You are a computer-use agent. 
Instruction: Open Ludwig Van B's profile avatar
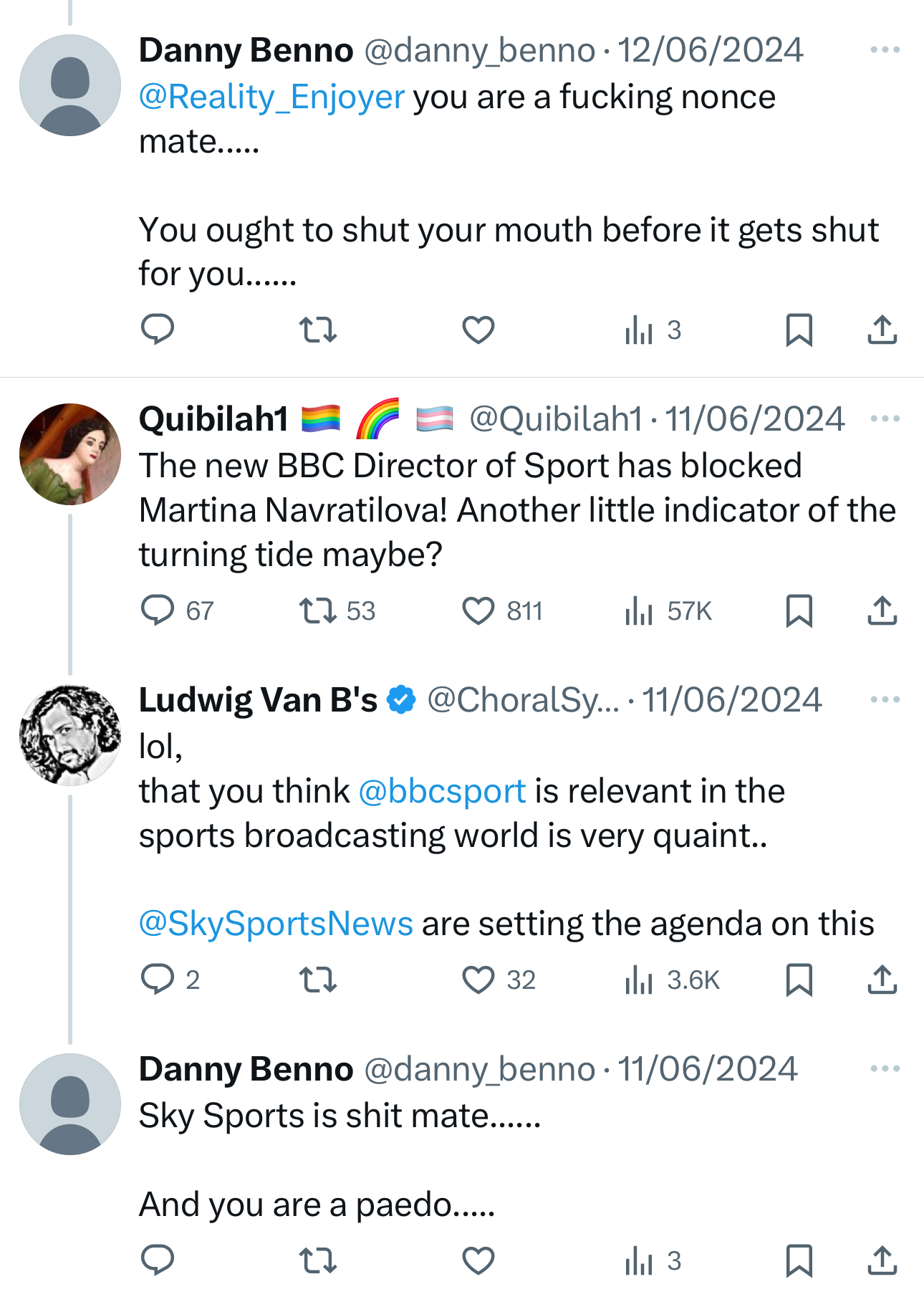[70, 735]
